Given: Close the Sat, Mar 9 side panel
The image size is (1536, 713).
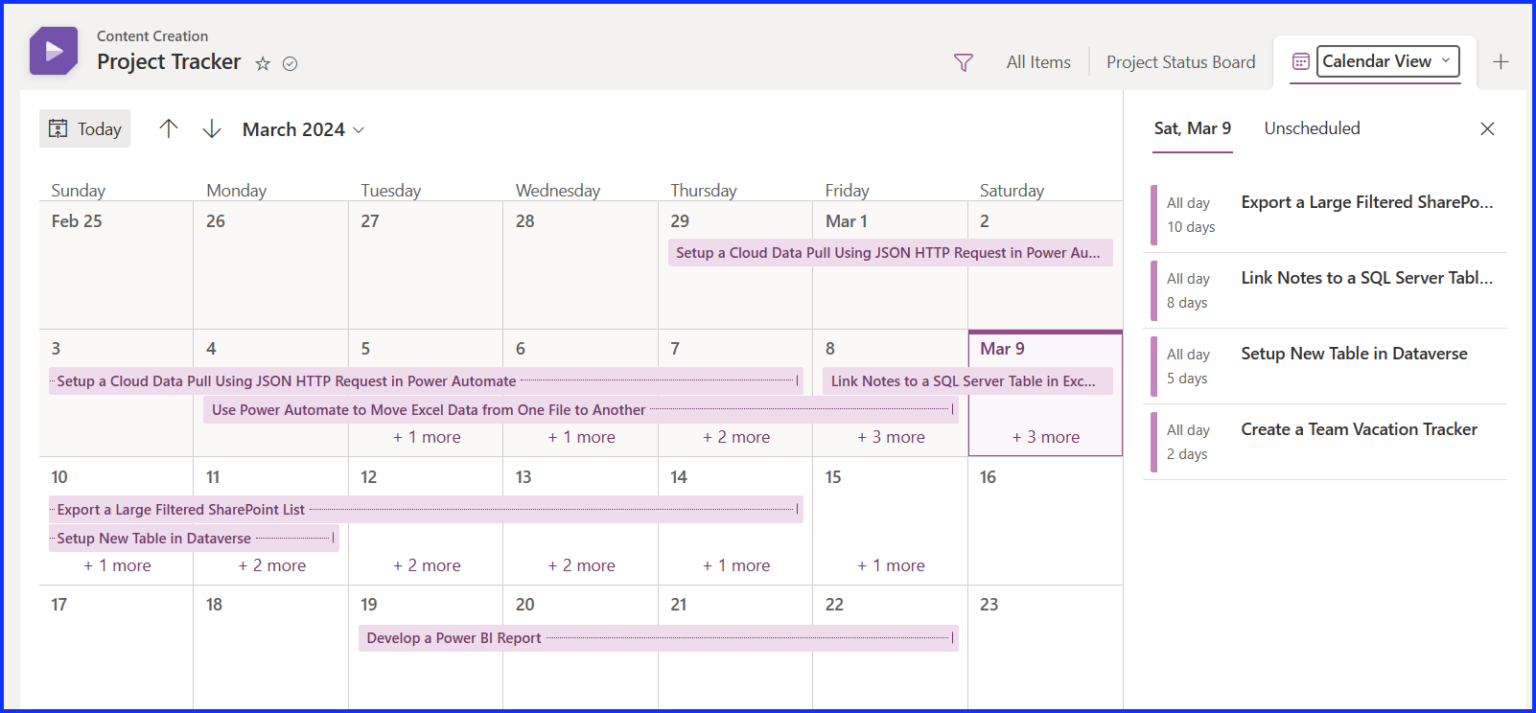Looking at the screenshot, I should click(x=1487, y=128).
